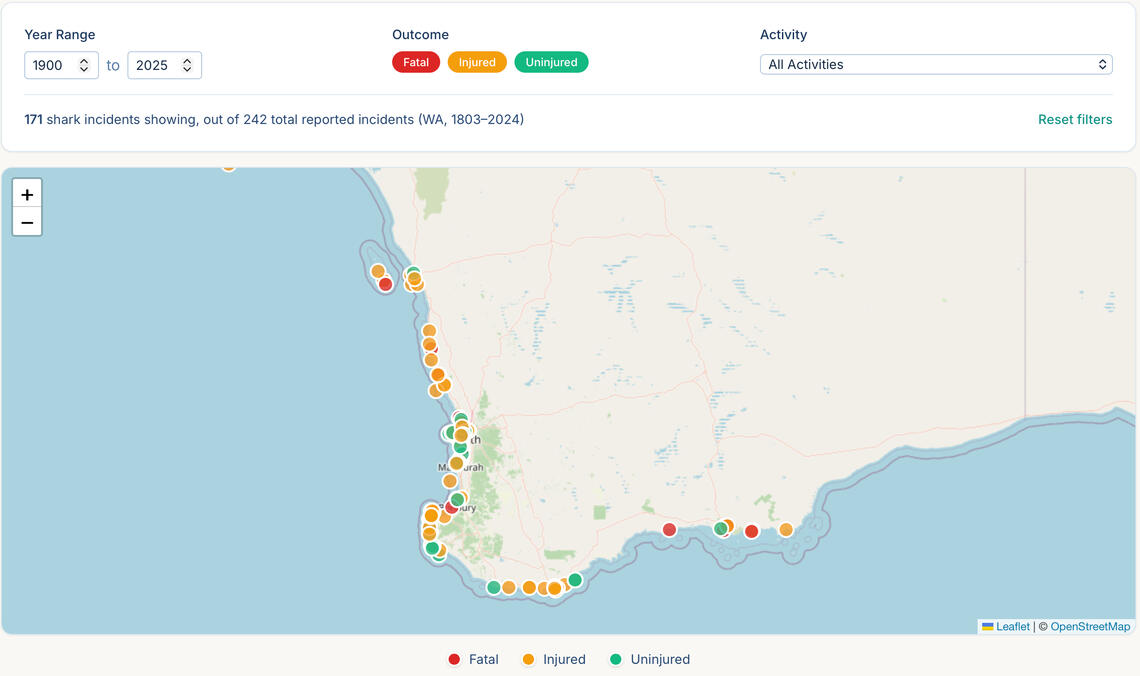Select the orange marker at the map's top edge
Viewport: 1140px width, 676px height.
pos(228,166)
